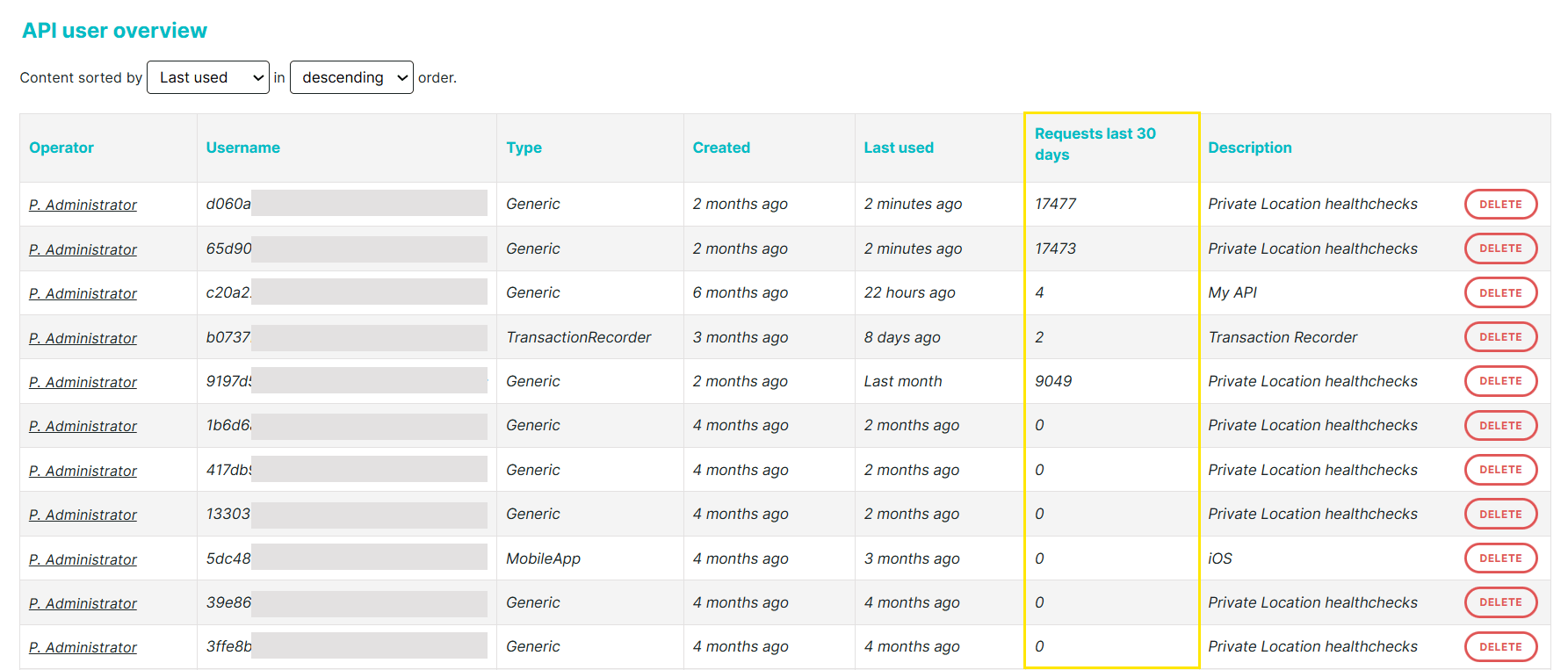Click the 'iOS' description cell
The image size is (1568, 670).
[x=1220, y=558]
